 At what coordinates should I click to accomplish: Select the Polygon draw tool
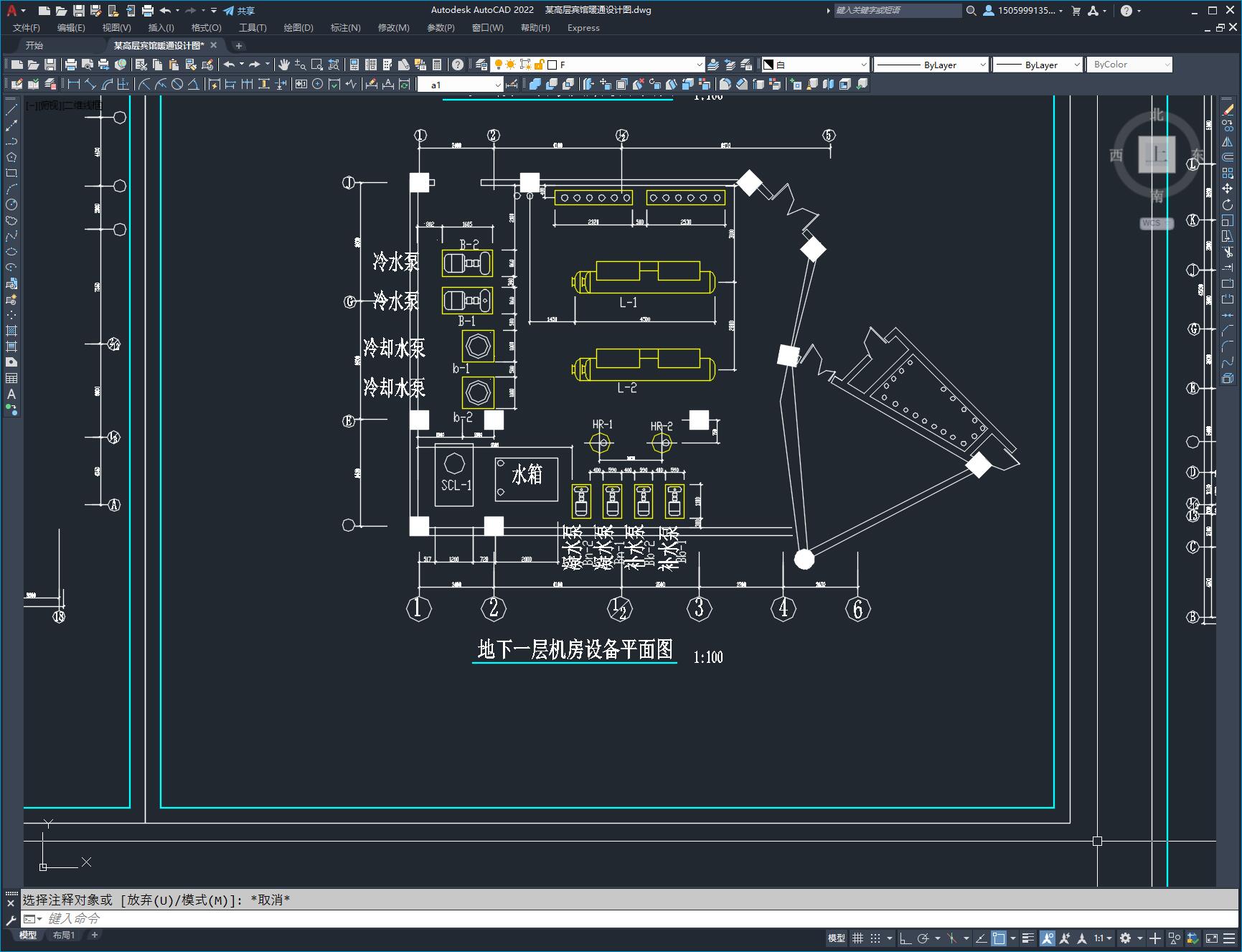point(11,157)
